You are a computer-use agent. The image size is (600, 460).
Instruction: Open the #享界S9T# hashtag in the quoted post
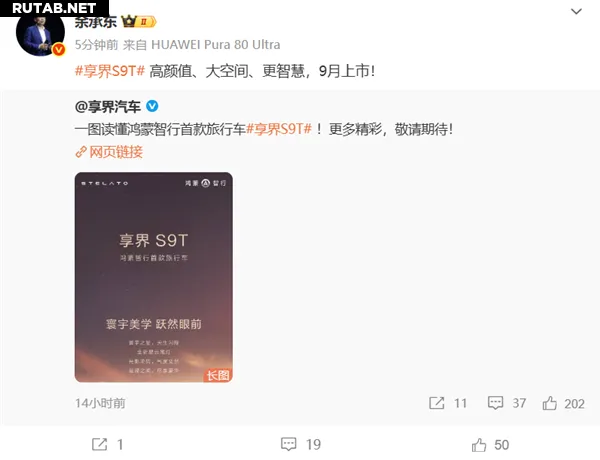(279, 129)
